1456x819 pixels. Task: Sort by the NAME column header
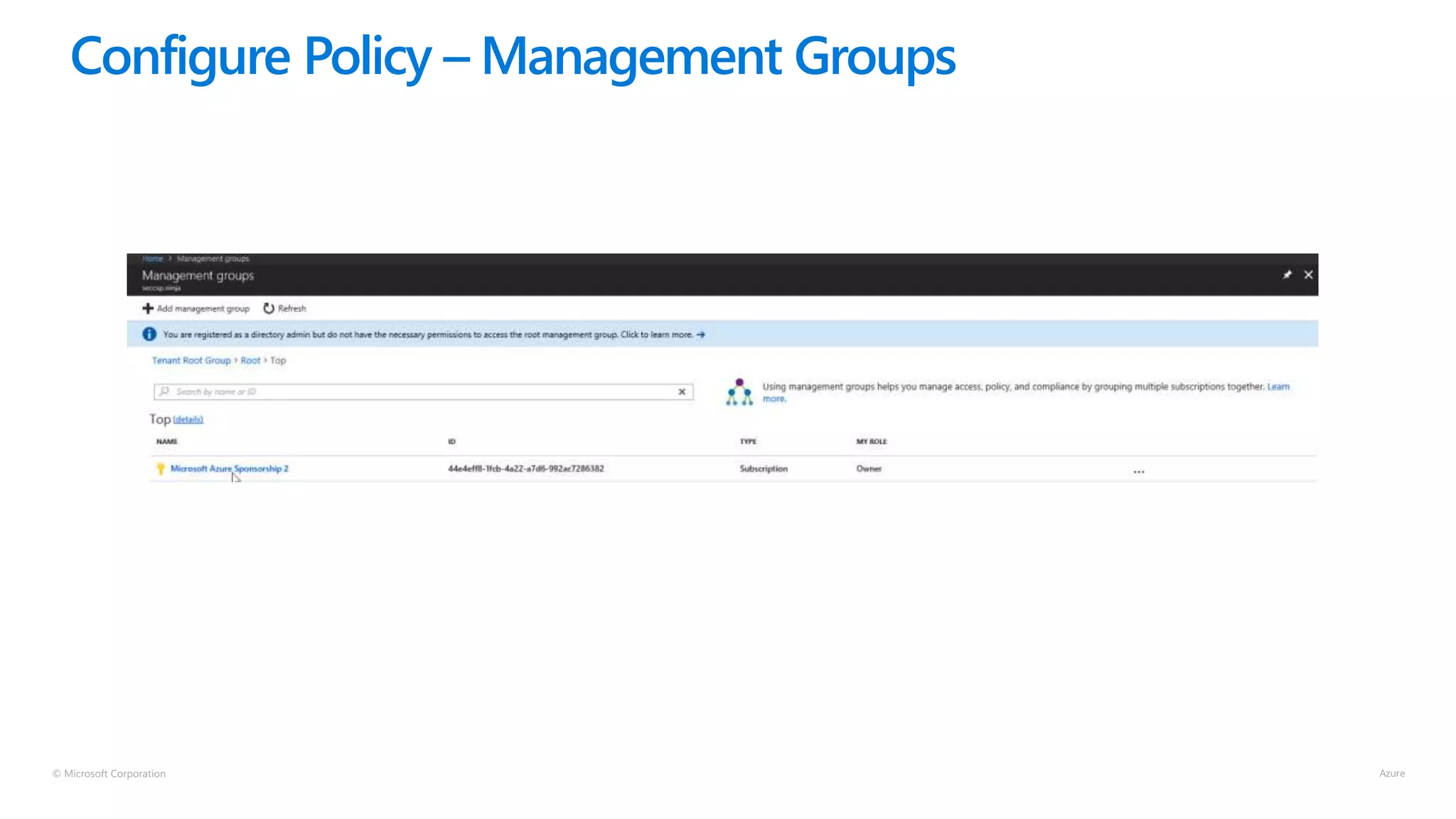pos(167,441)
